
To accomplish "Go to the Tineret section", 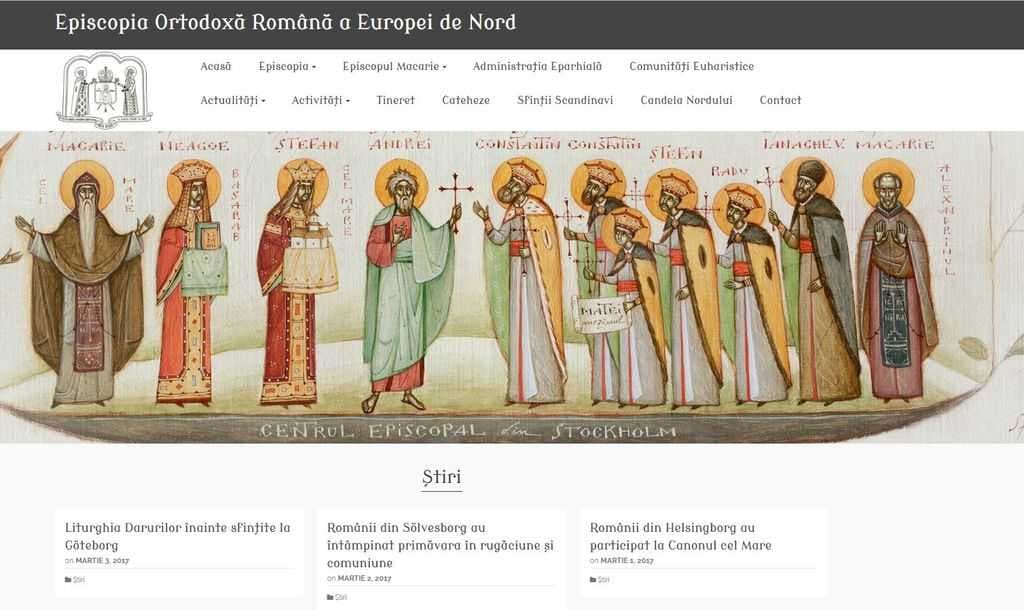I will (395, 100).
